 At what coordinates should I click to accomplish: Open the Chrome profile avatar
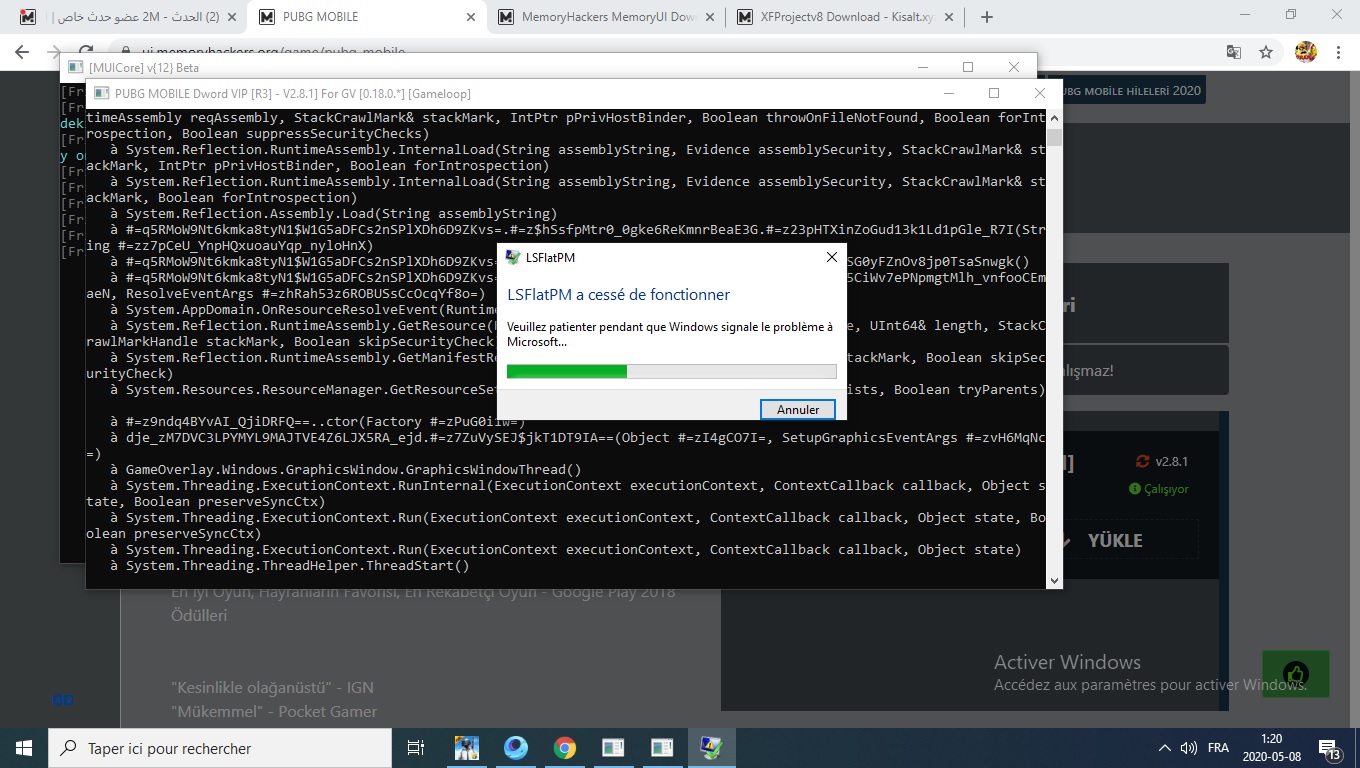click(x=1306, y=52)
